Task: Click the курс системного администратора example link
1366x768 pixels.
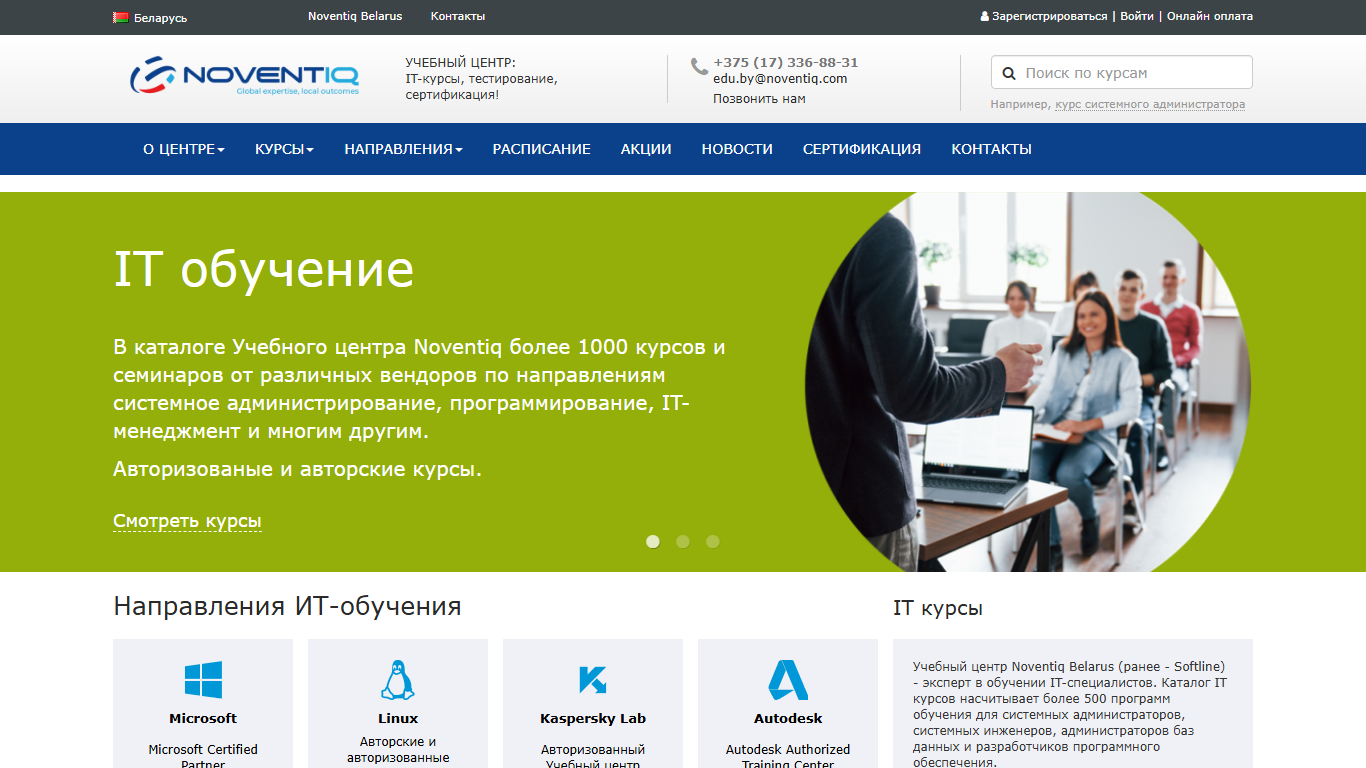Action: tap(1150, 104)
